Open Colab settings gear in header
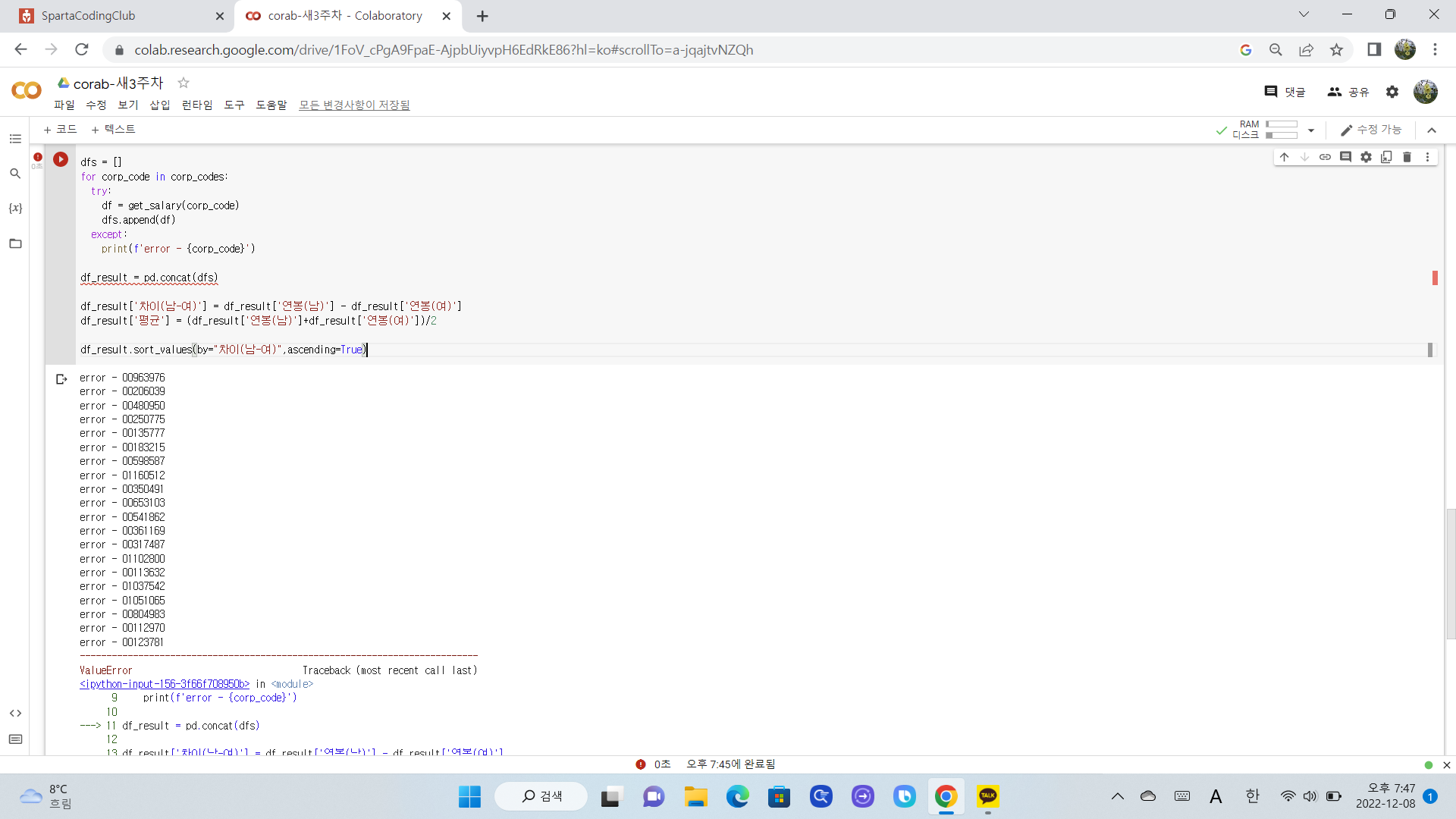The height and width of the screenshot is (819, 1456). 1392,92
